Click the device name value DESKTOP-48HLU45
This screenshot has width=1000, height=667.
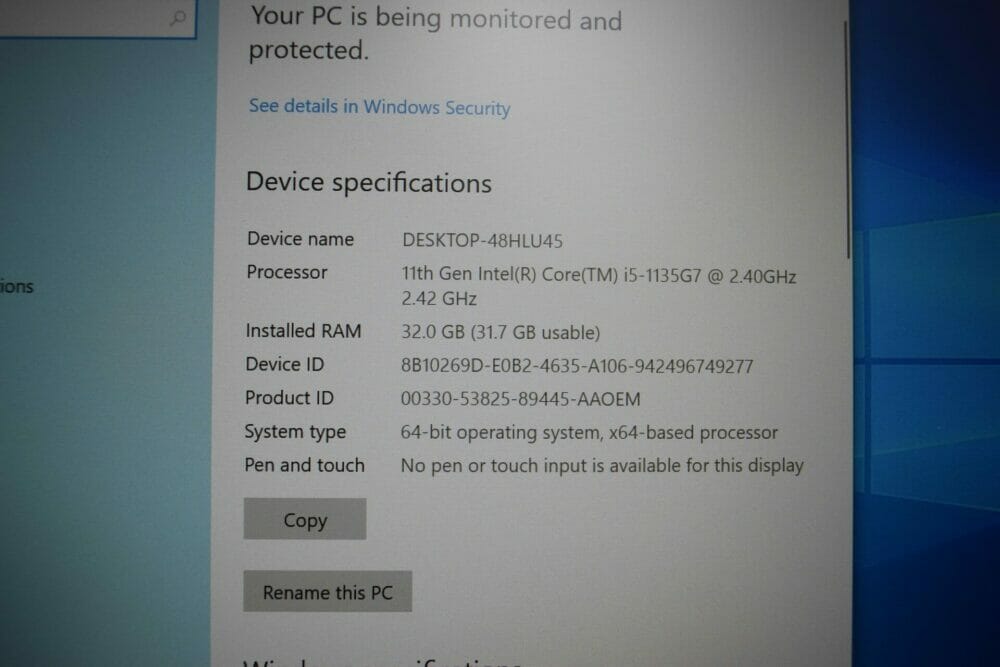(x=482, y=240)
